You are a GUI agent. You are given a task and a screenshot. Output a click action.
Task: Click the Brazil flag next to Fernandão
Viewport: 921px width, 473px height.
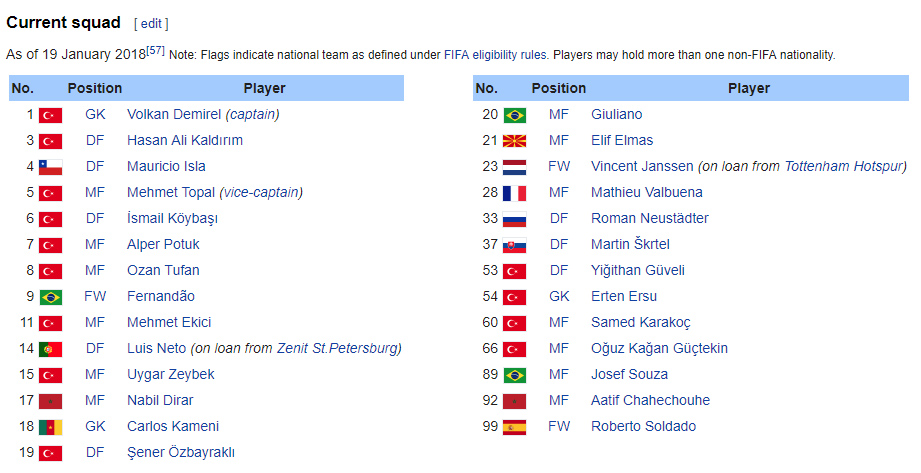click(x=50, y=297)
